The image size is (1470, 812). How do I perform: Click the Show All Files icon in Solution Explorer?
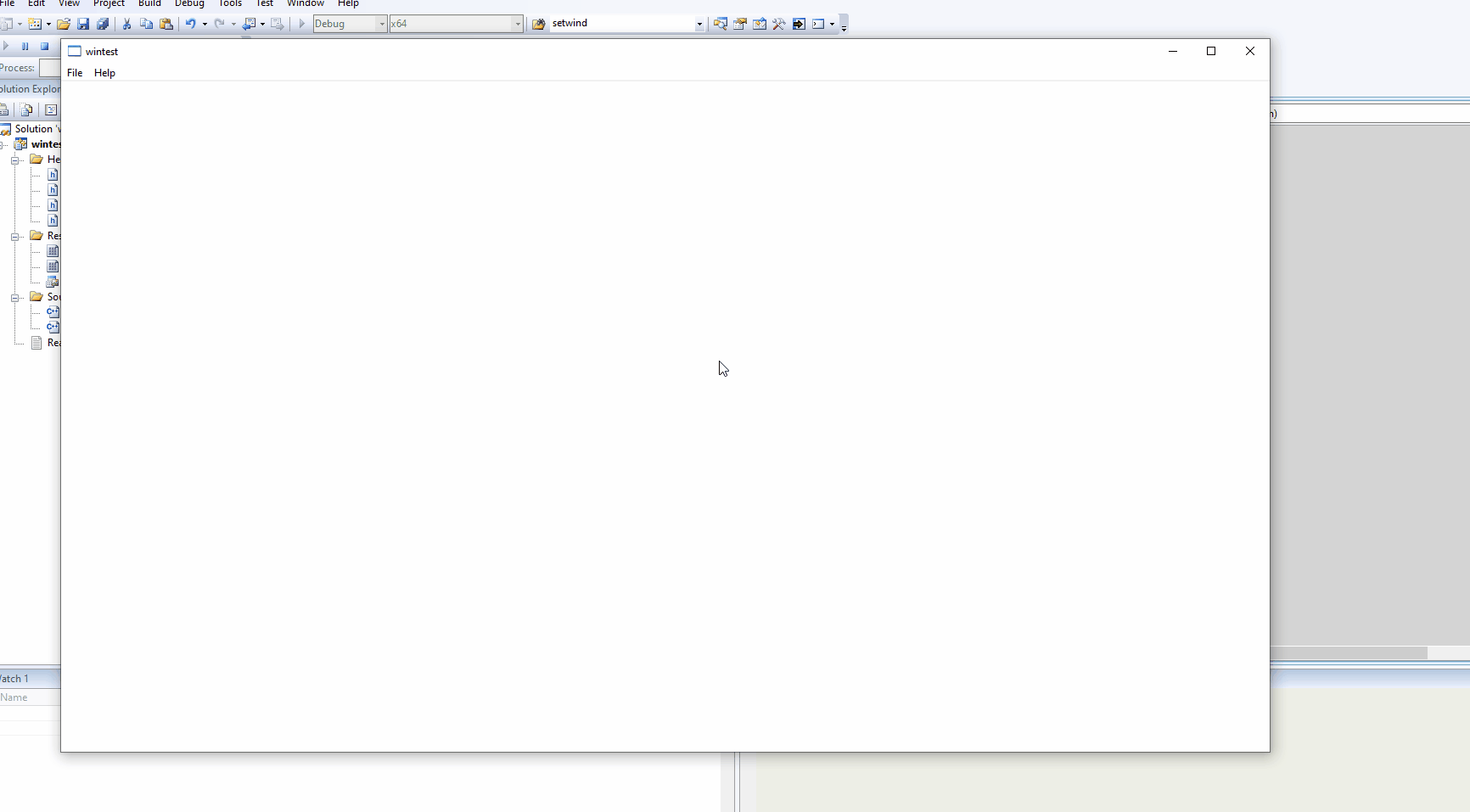pyautogui.click(x=26, y=109)
